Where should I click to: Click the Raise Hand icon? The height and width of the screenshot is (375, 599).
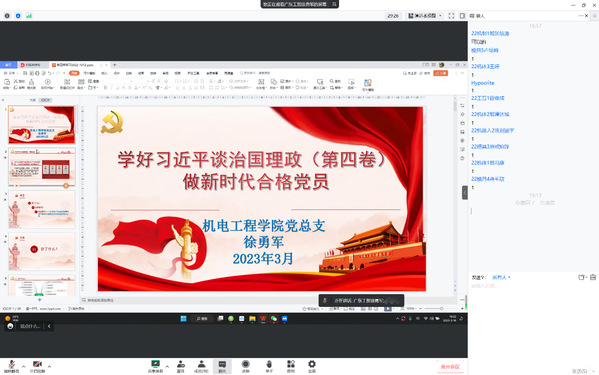(x=269, y=366)
